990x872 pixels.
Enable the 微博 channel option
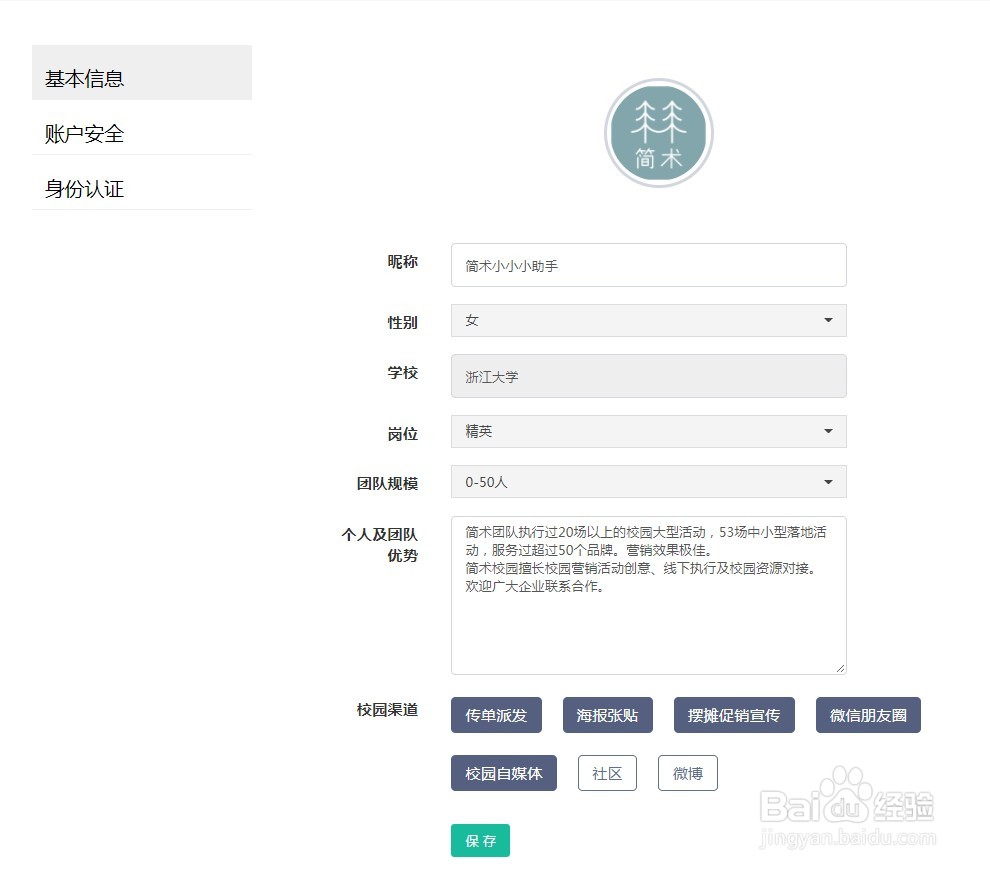click(687, 773)
